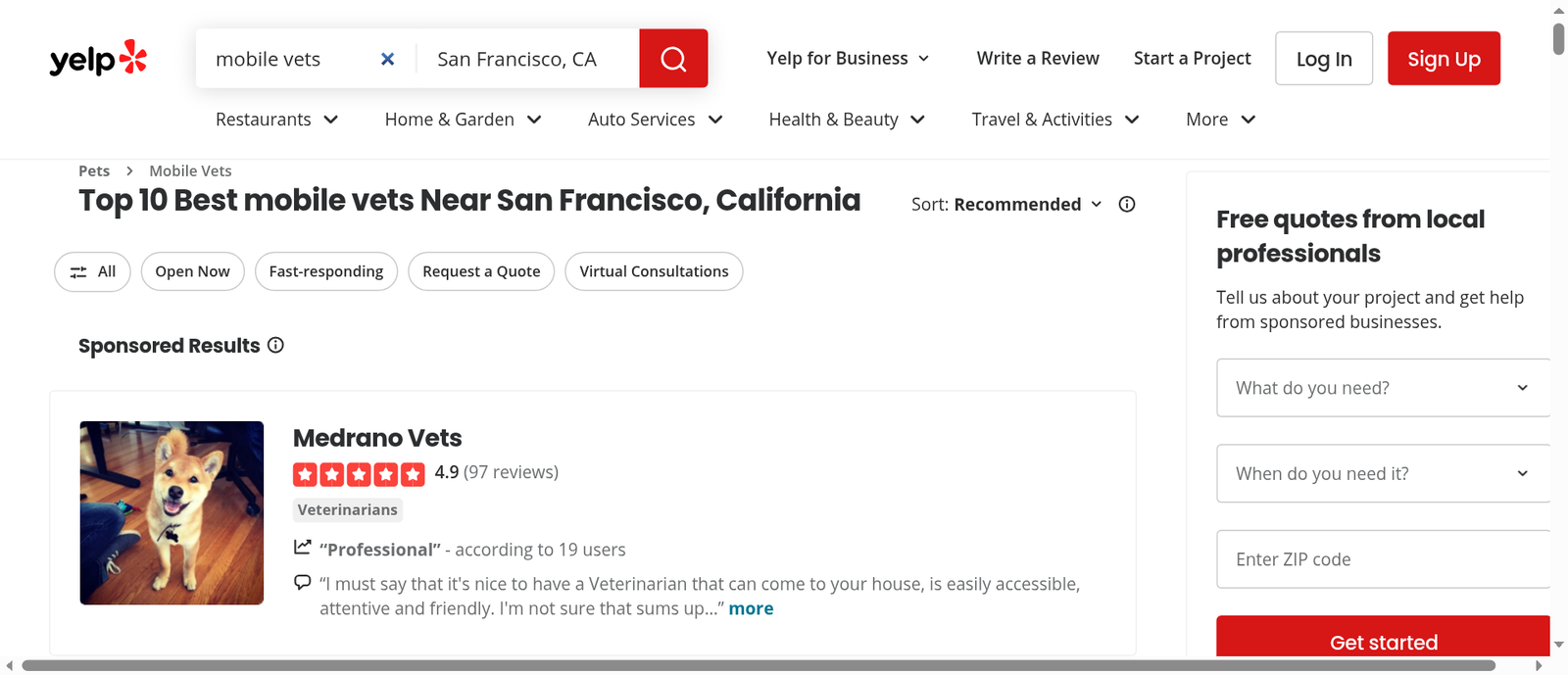Expand the More category menu

[x=1220, y=120]
